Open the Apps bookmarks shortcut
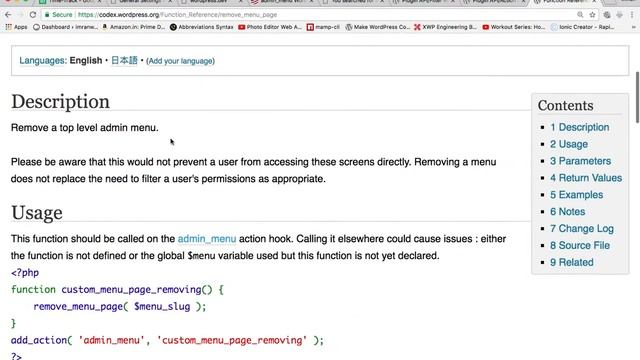The height and width of the screenshot is (360, 640). pos(16,27)
